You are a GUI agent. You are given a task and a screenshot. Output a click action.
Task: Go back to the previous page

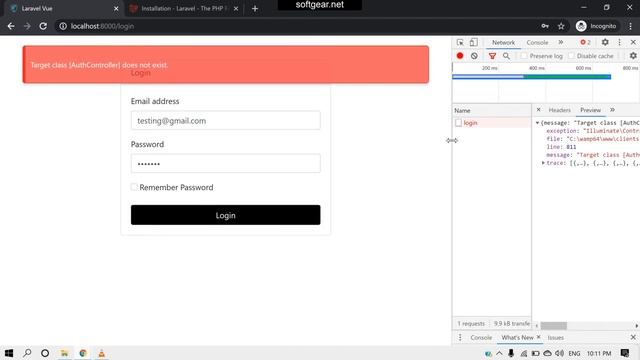click(11, 26)
